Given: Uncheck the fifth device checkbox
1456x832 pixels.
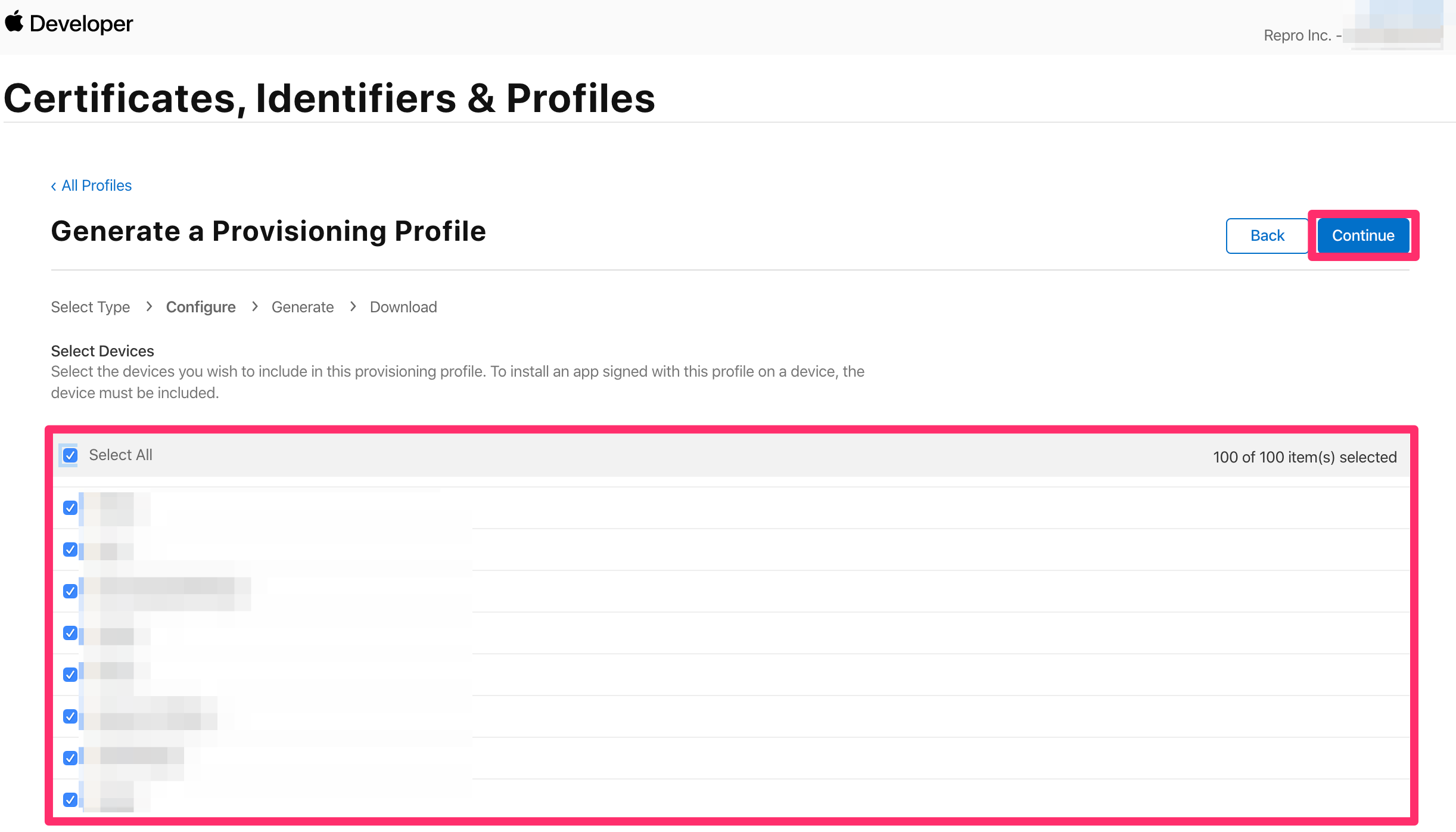Looking at the screenshot, I should 70,675.
